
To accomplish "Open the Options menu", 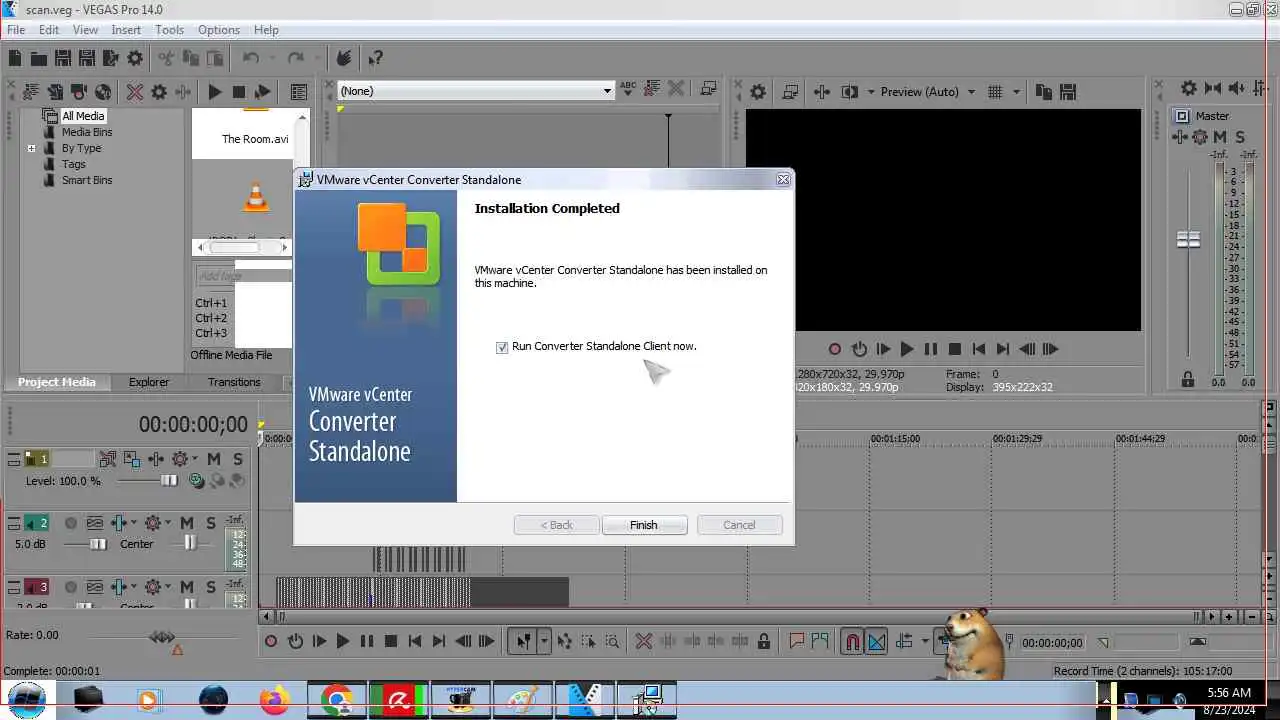I will pos(218,30).
